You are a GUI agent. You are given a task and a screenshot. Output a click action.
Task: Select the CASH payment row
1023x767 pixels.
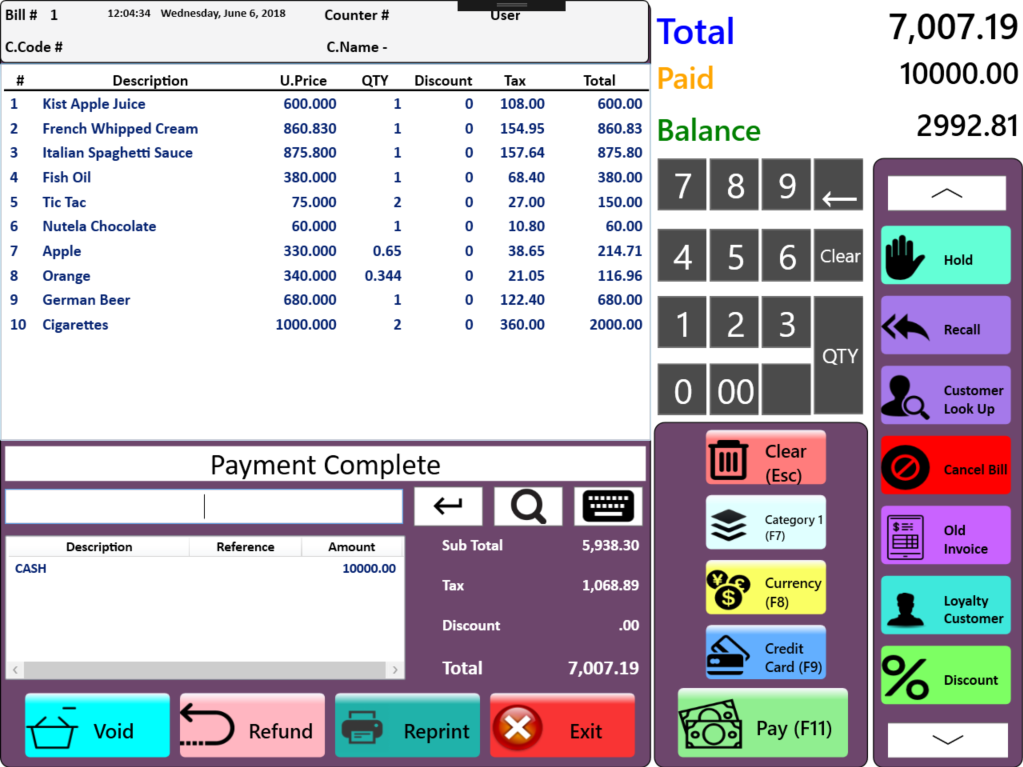click(205, 568)
